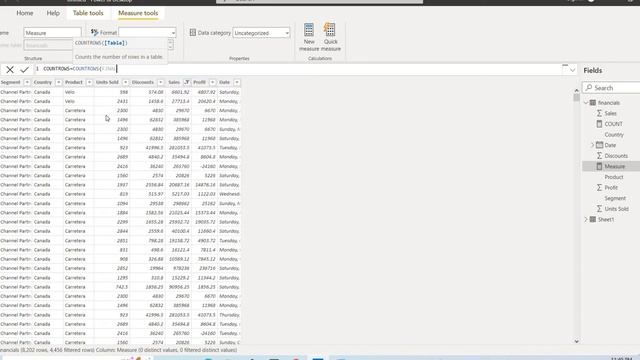This screenshot has width=640, height=360.
Task: Switch to the Table tools tab
Action: [x=88, y=13]
